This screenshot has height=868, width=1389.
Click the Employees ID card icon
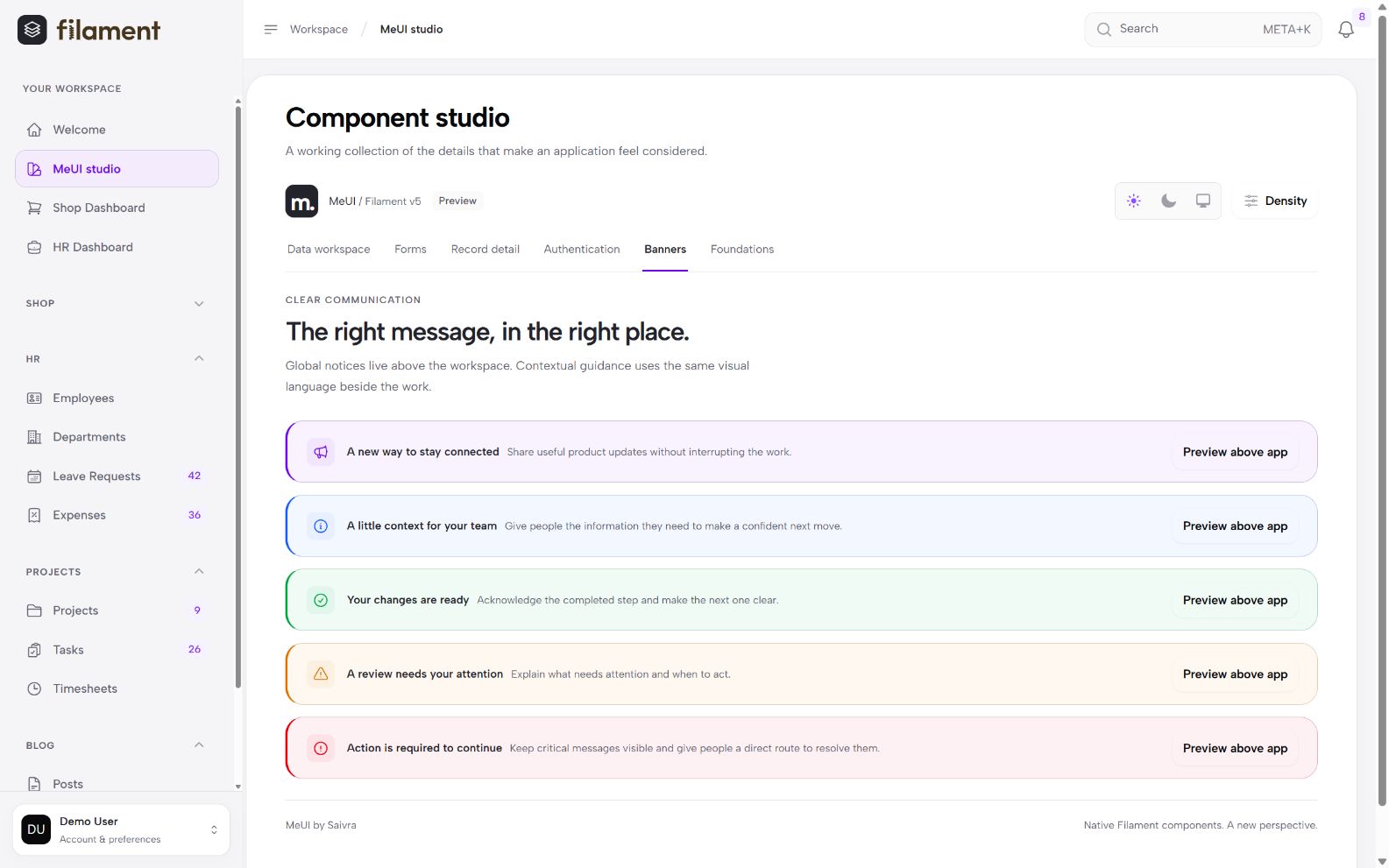(34, 398)
